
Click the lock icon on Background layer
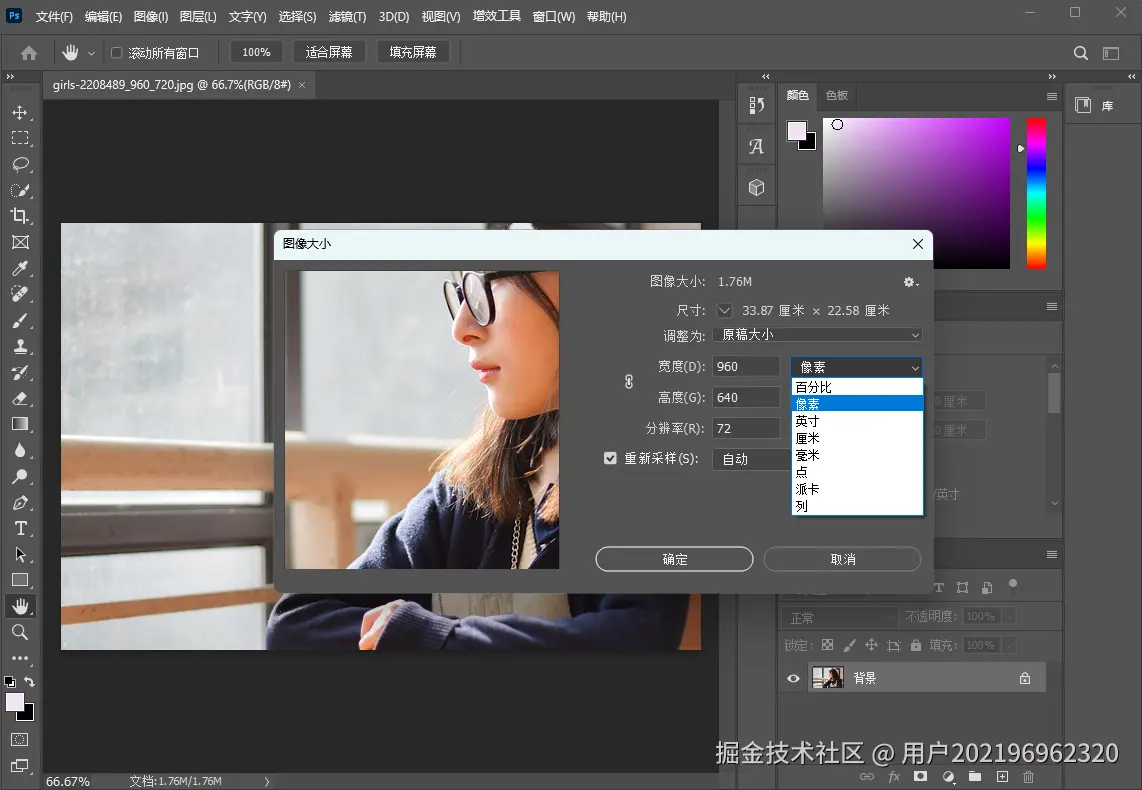coord(1025,679)
